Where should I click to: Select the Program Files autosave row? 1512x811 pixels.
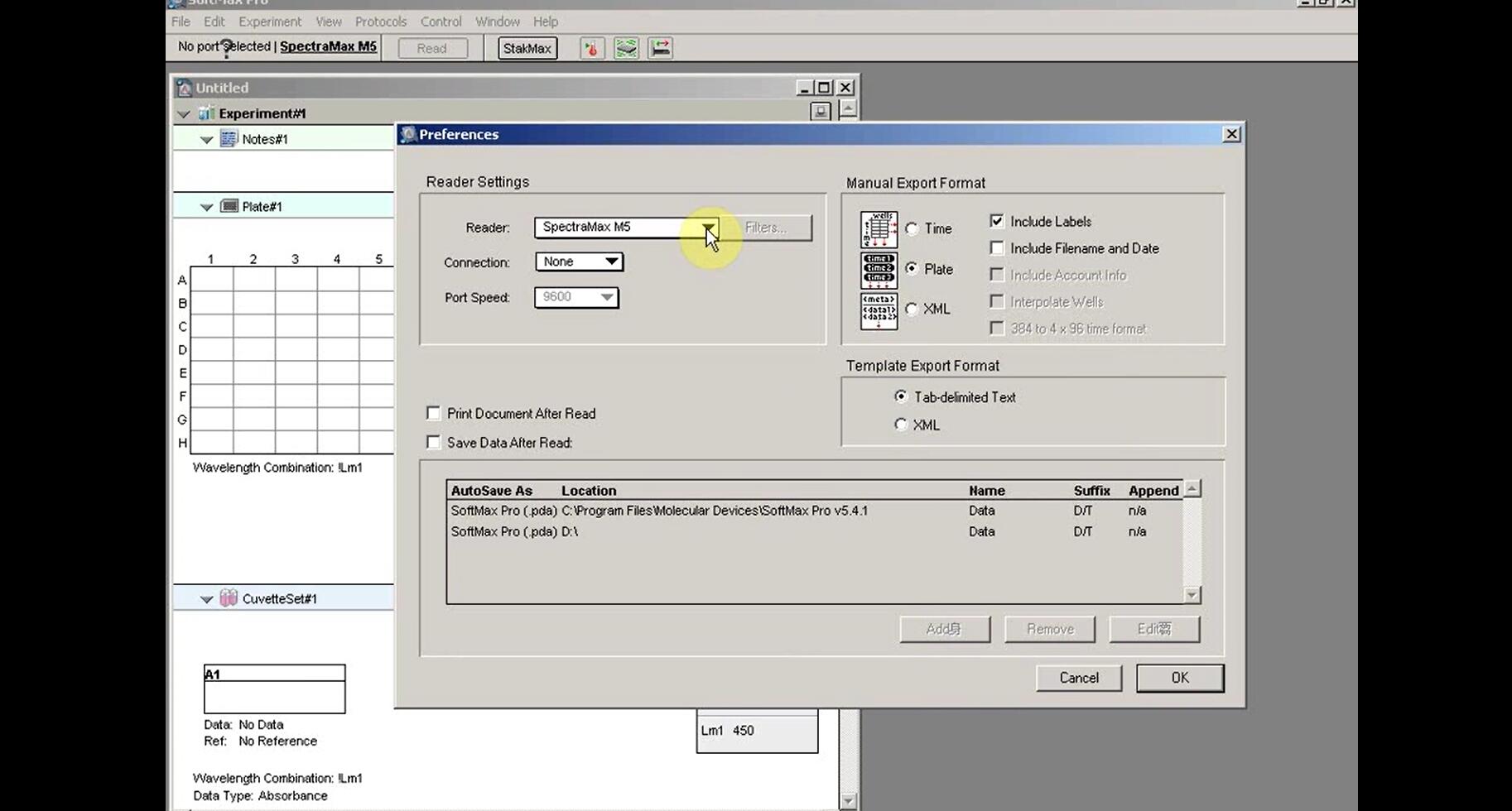coord(815,511)
